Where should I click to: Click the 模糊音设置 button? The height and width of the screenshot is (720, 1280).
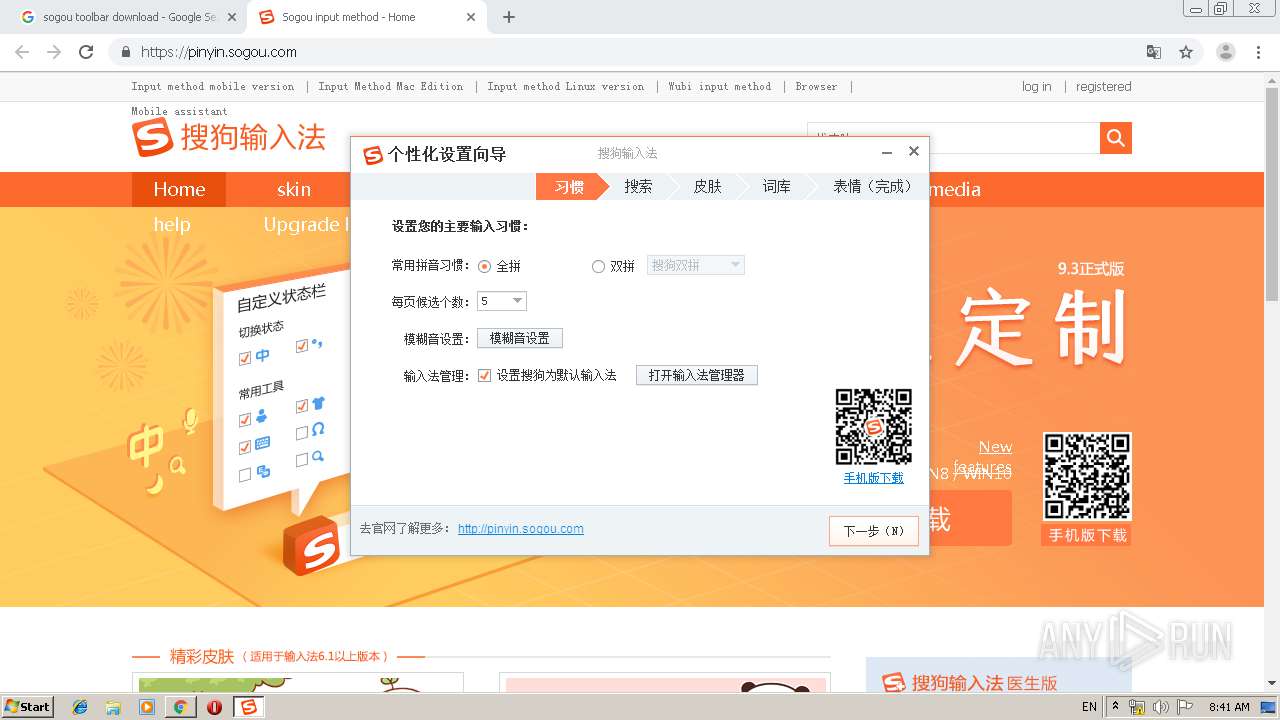[x=520, y=339]
